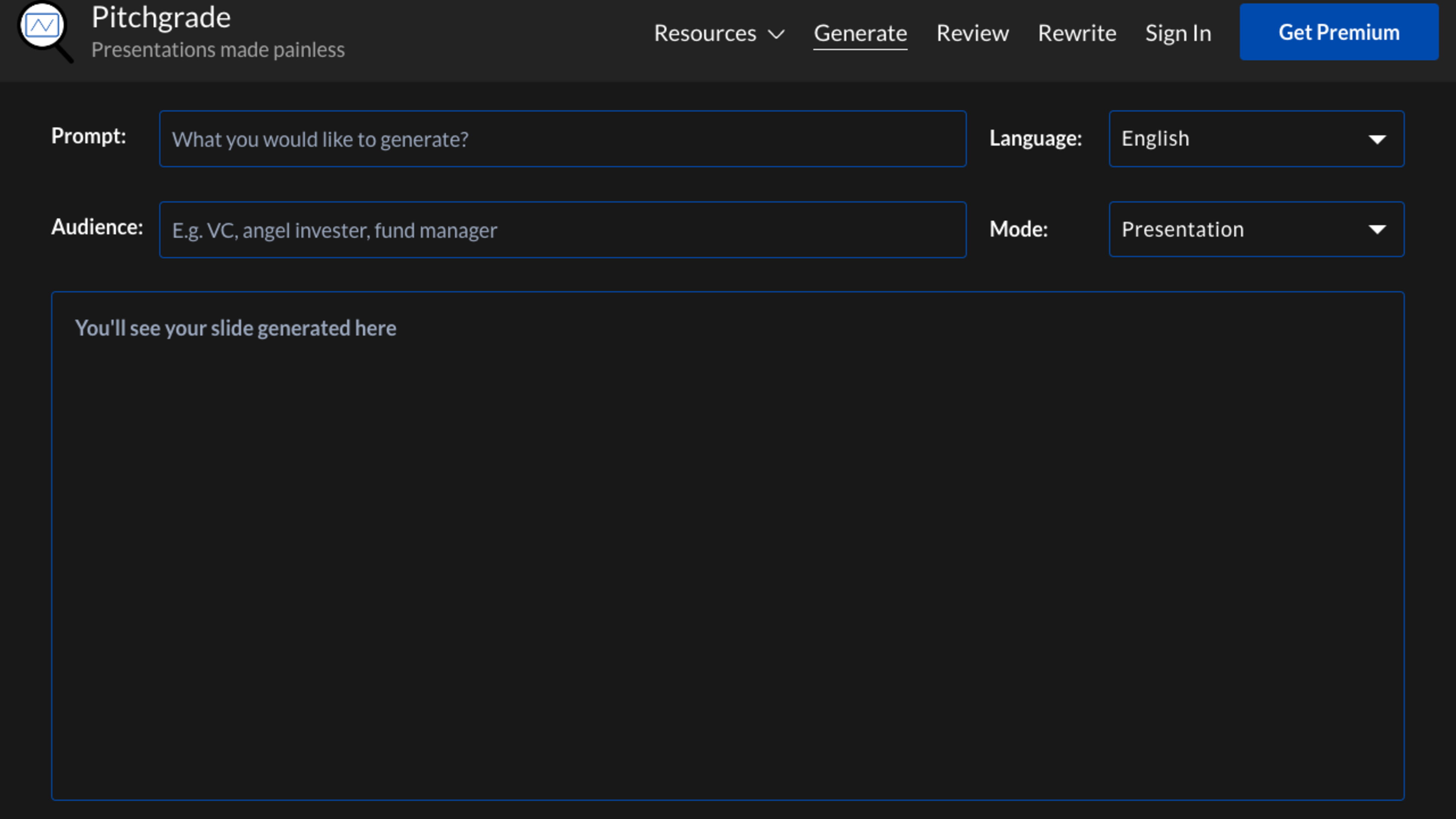Click the Prompt field label
Viewport: 1456px width, 819px height.
(x=89, y=136)
